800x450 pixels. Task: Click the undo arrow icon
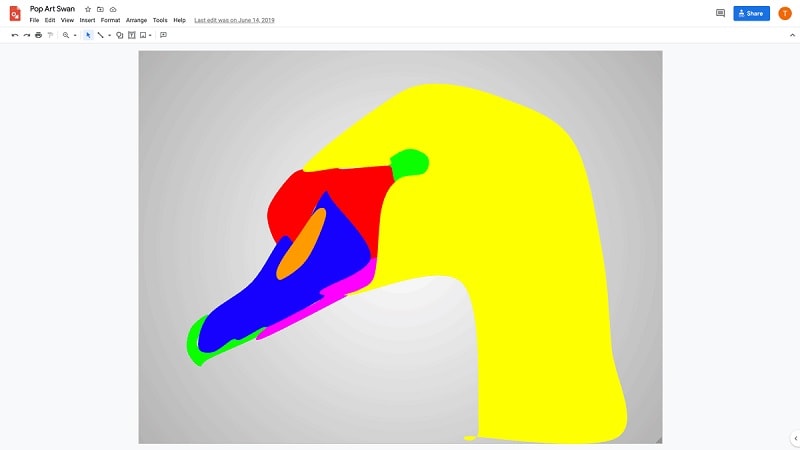pyautogui.click(x=15, y=35)
